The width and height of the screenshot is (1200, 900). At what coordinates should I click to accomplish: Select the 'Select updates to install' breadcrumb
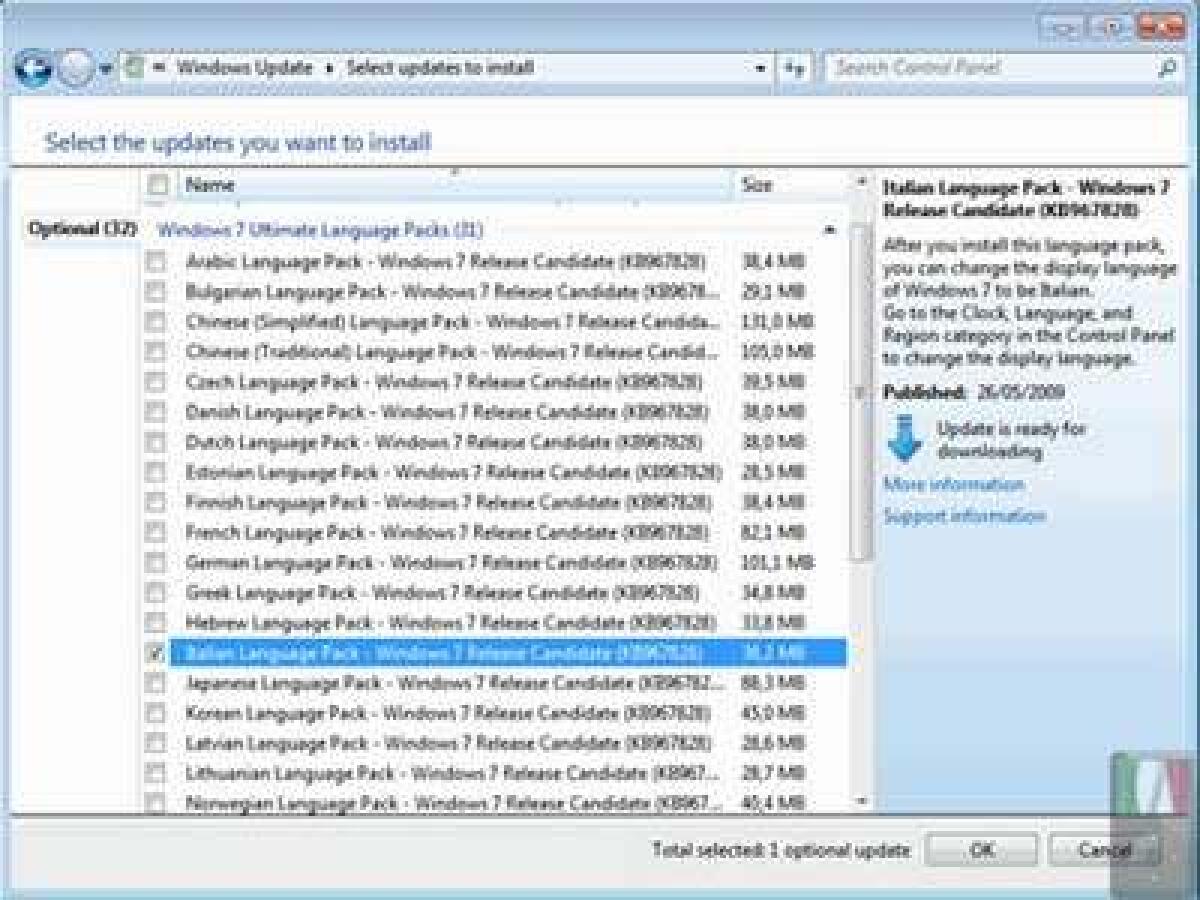click(x=440, y=68)
